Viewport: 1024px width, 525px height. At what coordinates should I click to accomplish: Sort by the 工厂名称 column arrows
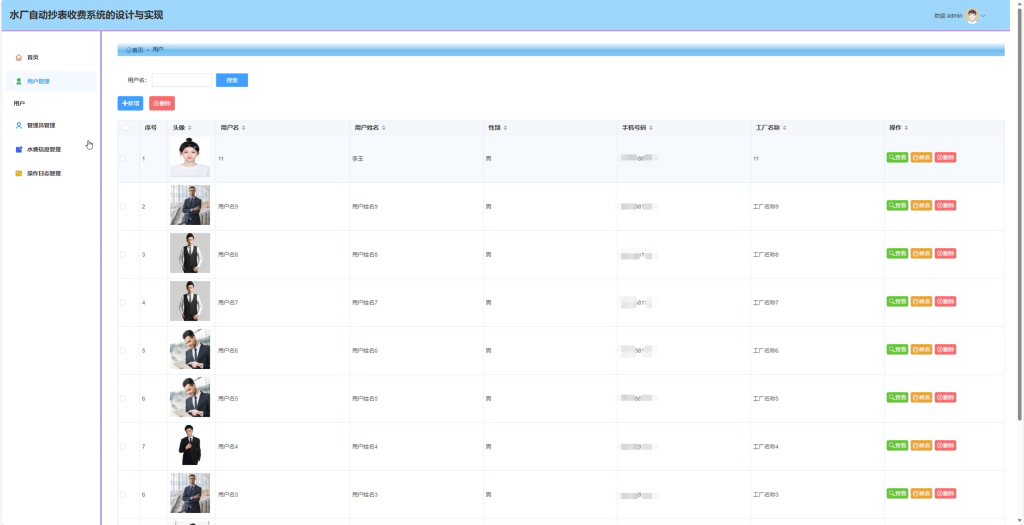pos(785,128)
